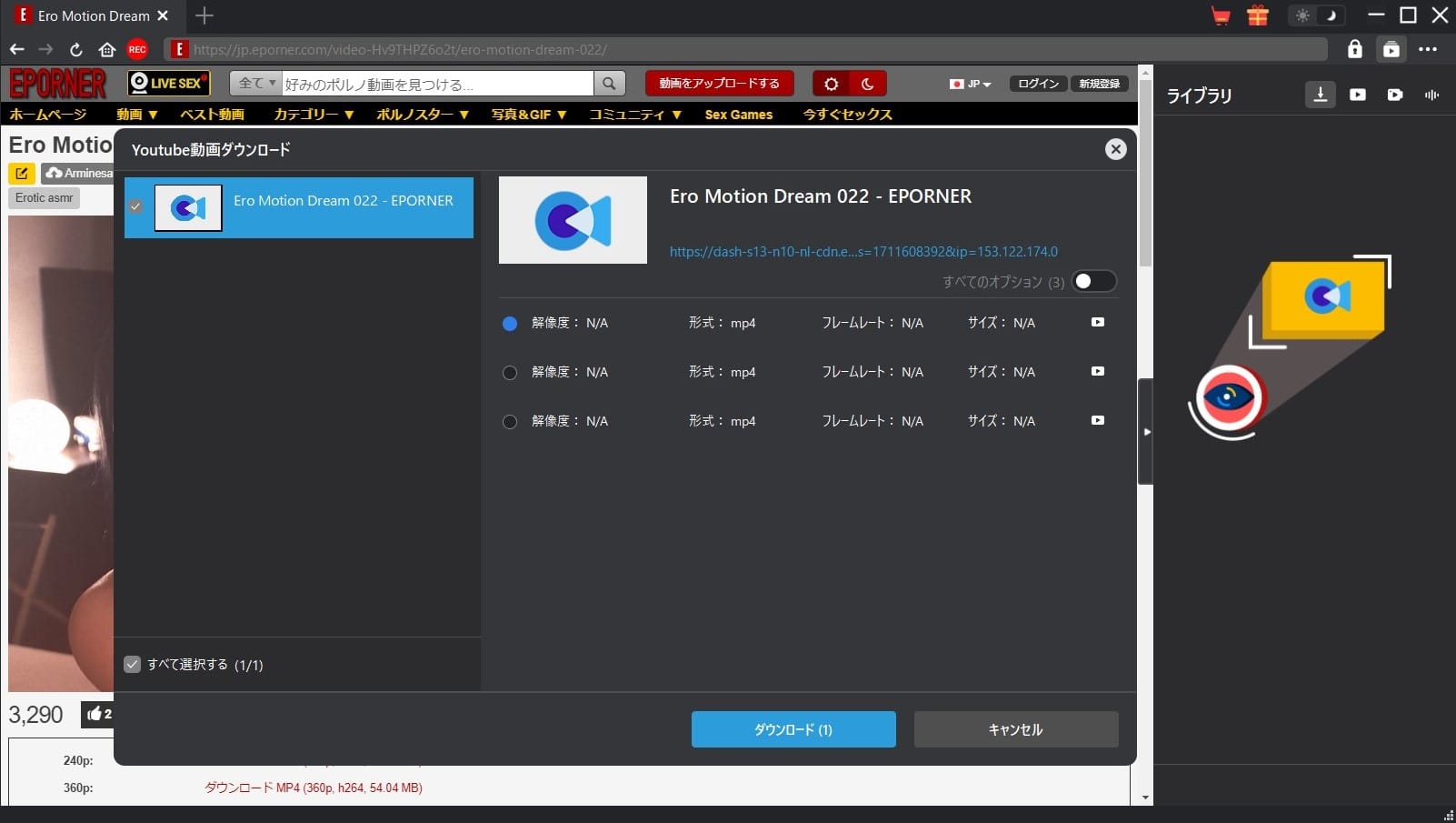The image size is (1456, 823).
Task: Click the thumbs-up like icon
Action: pyautogui.click(x=95, y=715)
